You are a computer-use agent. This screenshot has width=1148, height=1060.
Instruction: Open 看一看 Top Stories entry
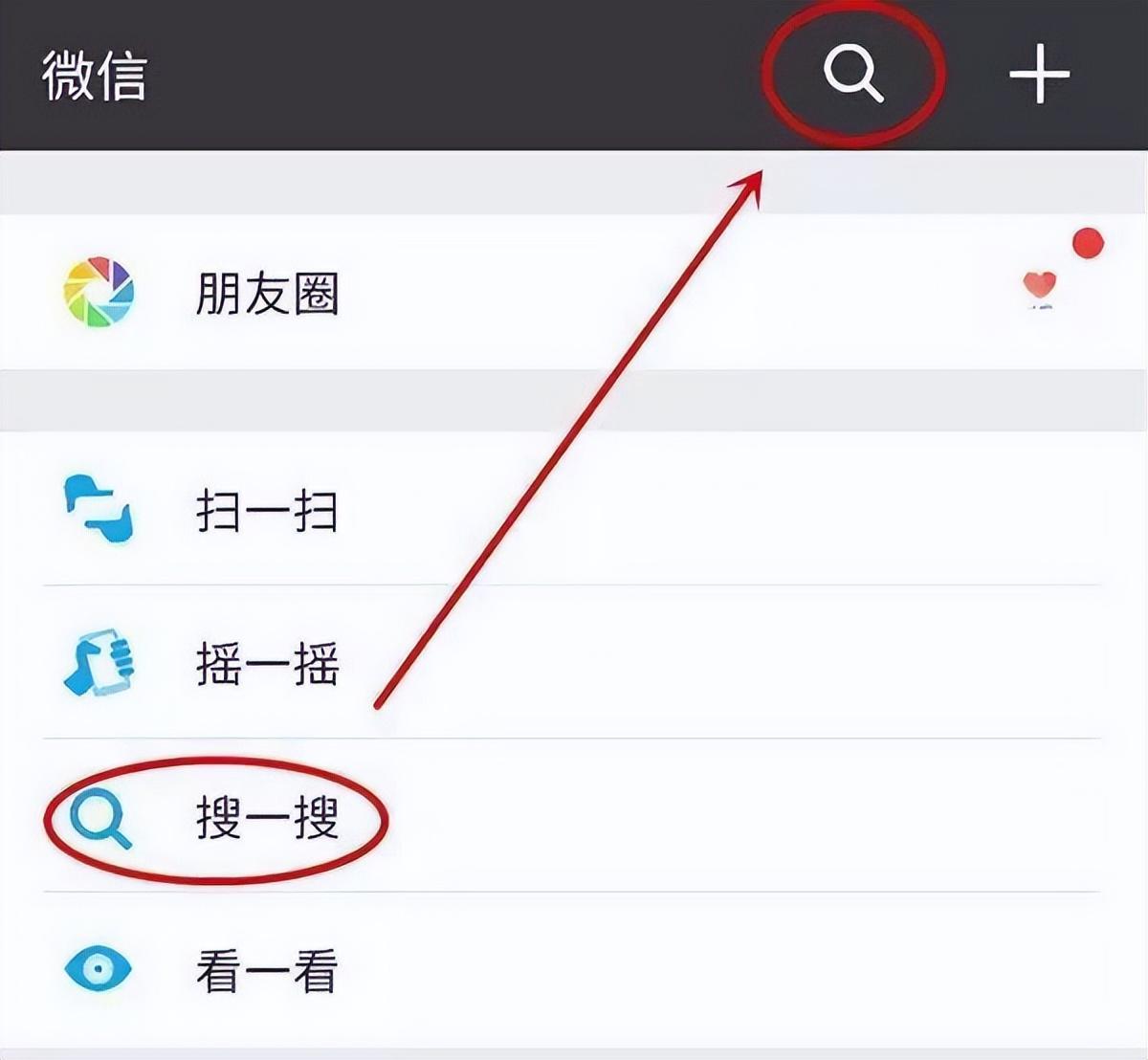[268, 971]
